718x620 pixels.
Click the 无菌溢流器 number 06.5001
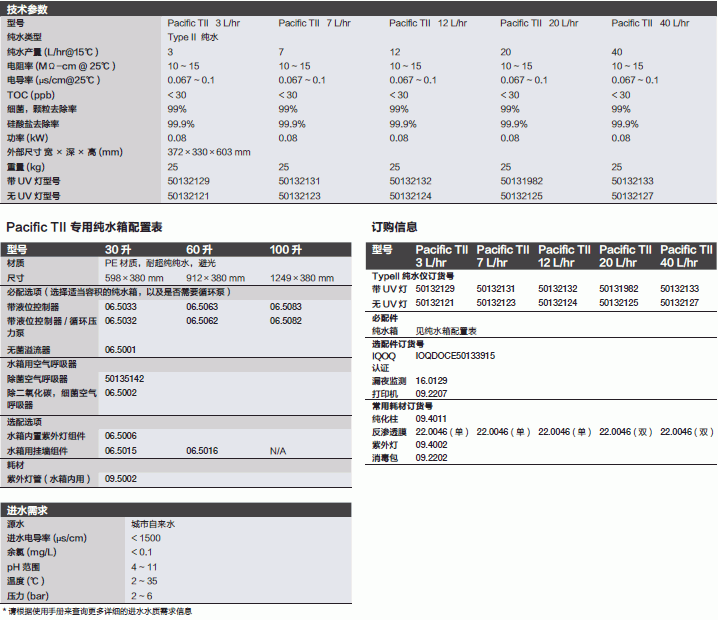120,349
